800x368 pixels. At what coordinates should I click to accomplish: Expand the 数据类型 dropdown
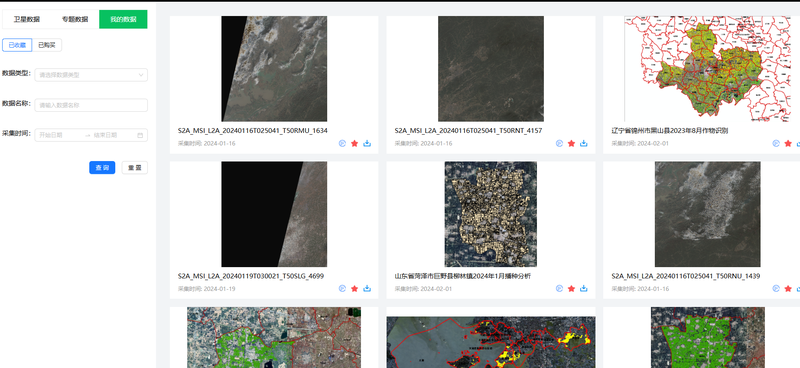pos(91,75)
